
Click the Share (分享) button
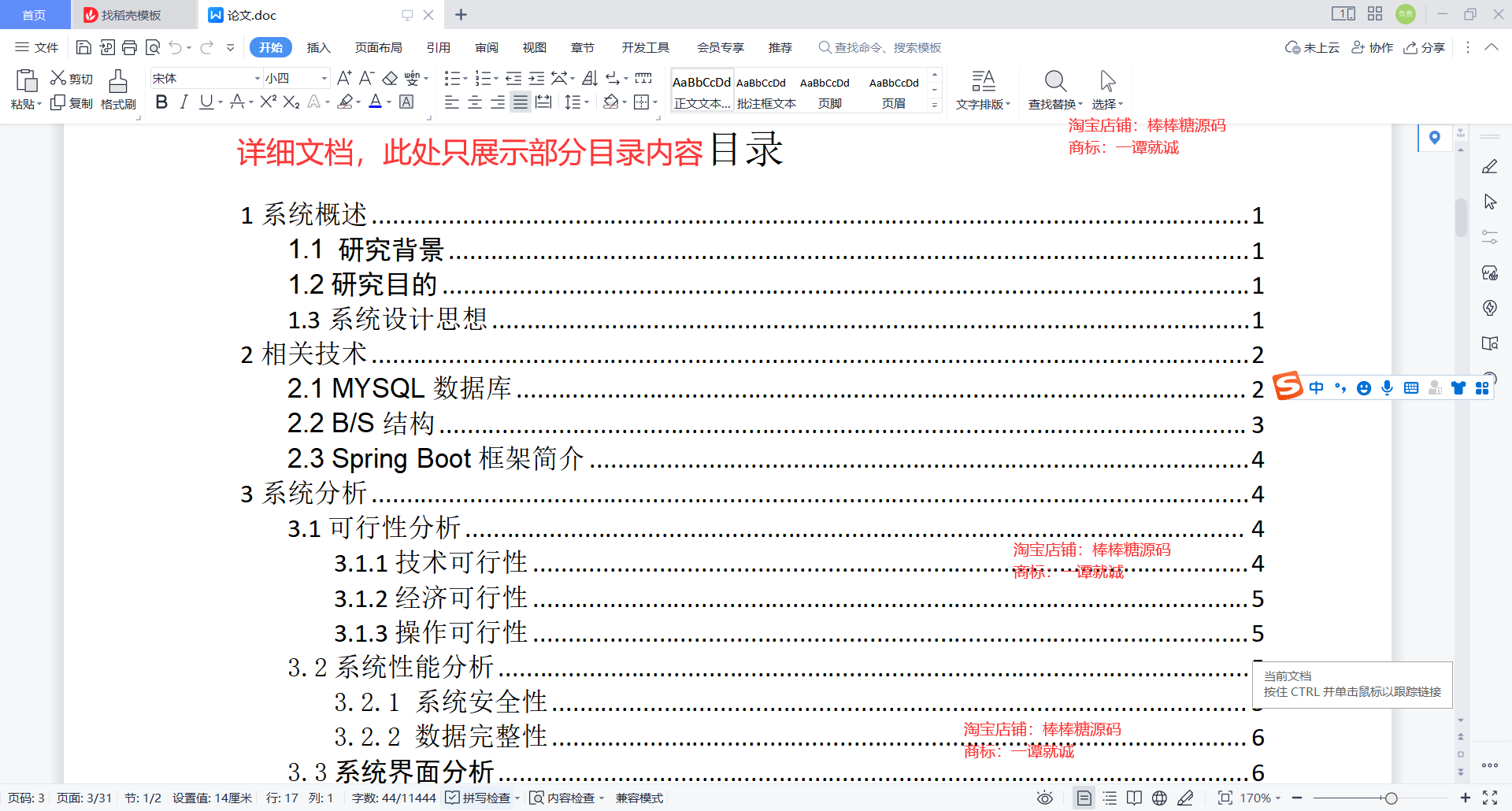click(x=1425, y=47)
